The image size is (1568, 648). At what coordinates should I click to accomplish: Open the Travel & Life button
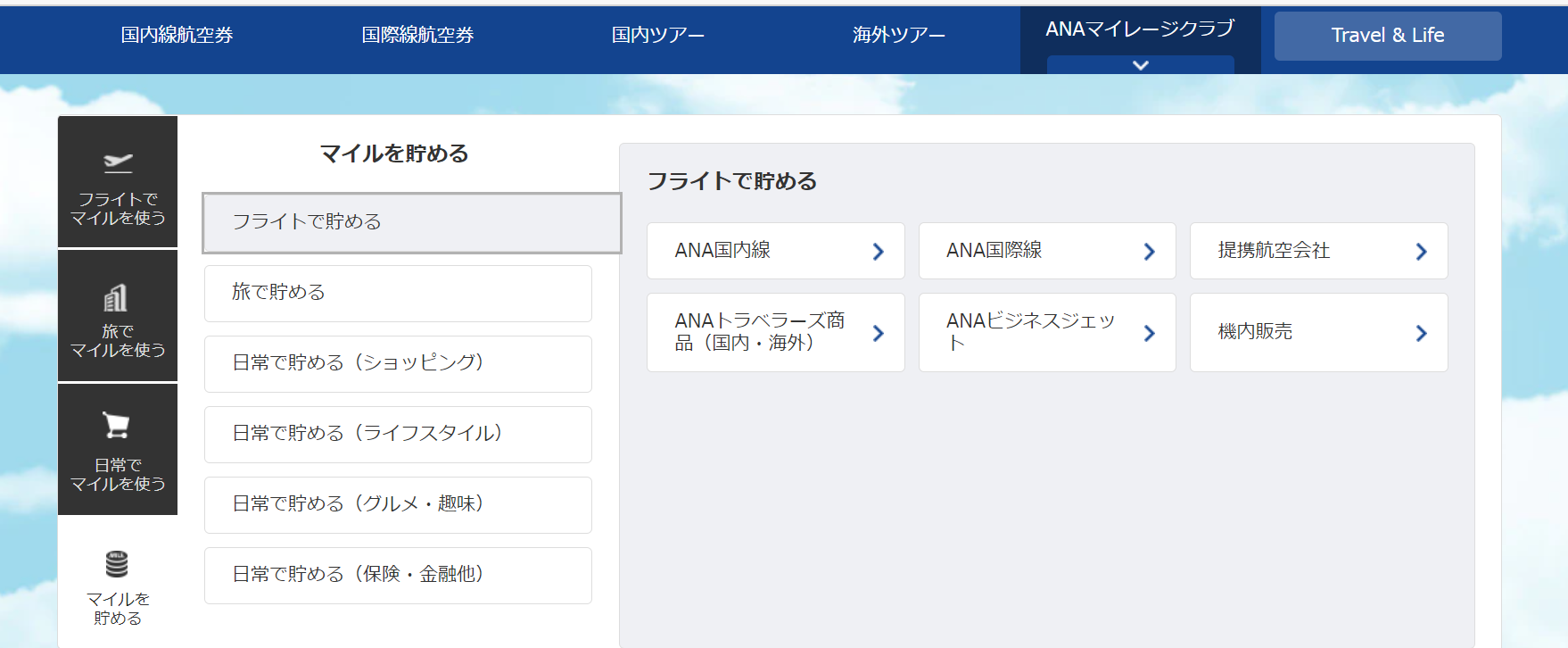pos(1388,36)
